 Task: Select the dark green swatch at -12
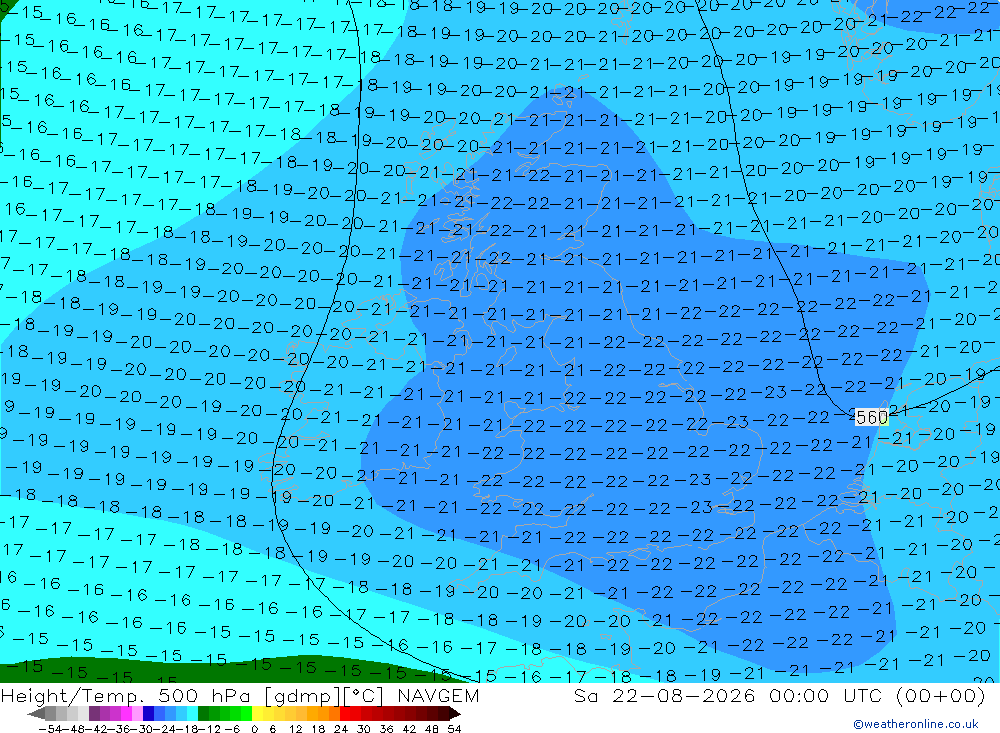coord(203,714)
